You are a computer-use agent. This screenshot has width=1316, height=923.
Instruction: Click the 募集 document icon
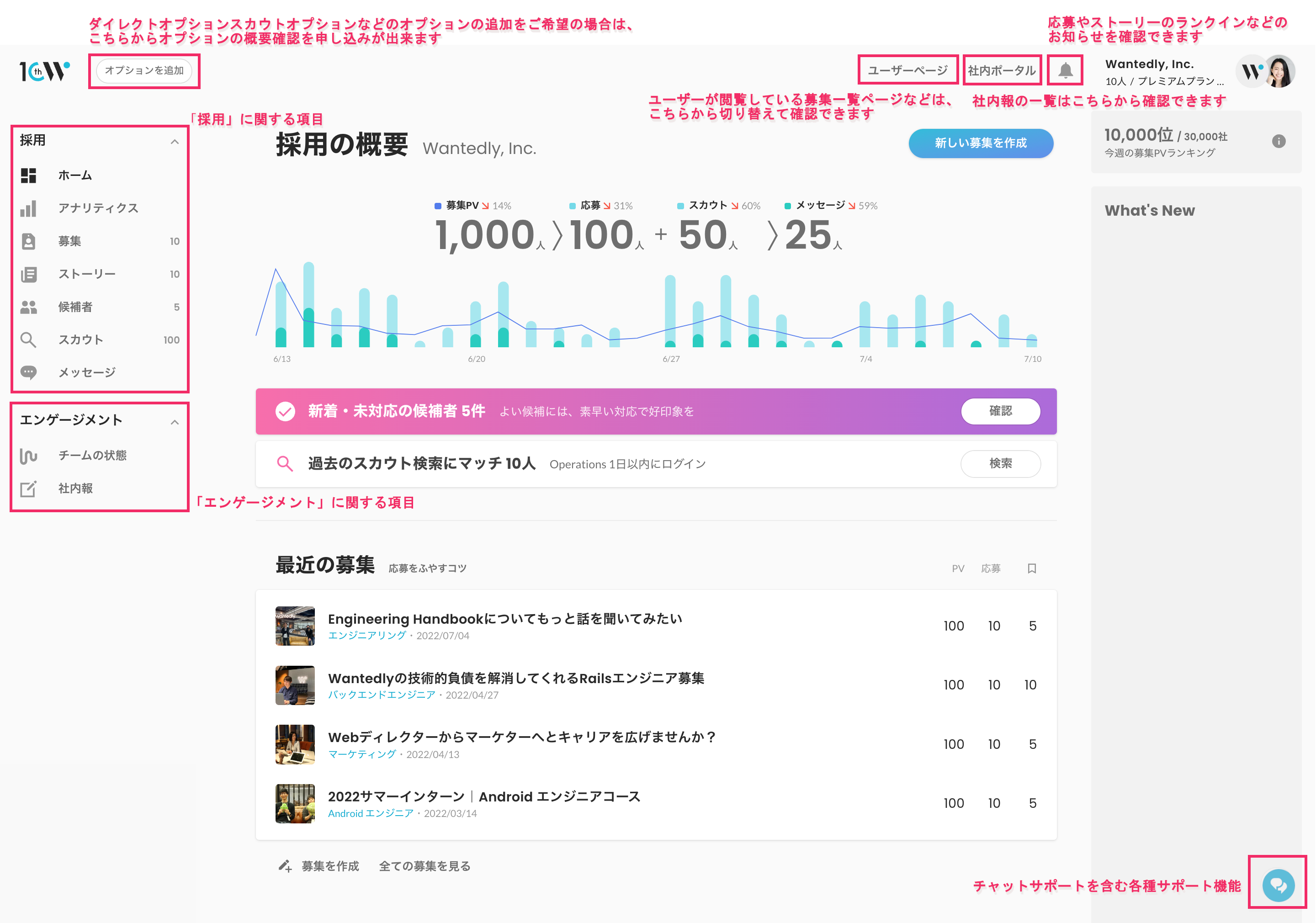click(x=29, y=241)
